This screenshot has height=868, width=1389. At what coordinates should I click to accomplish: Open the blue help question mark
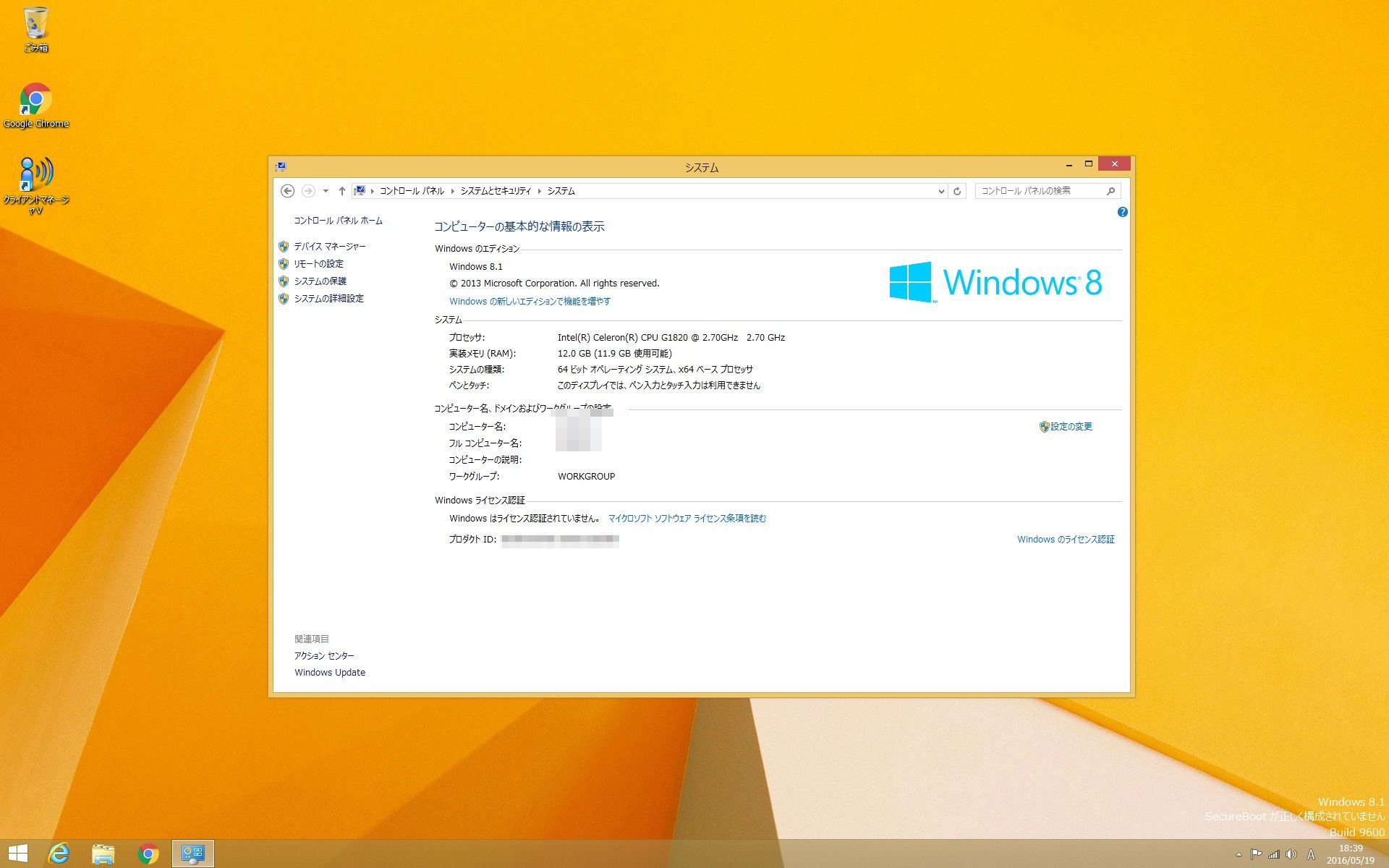pos(1122,212)
